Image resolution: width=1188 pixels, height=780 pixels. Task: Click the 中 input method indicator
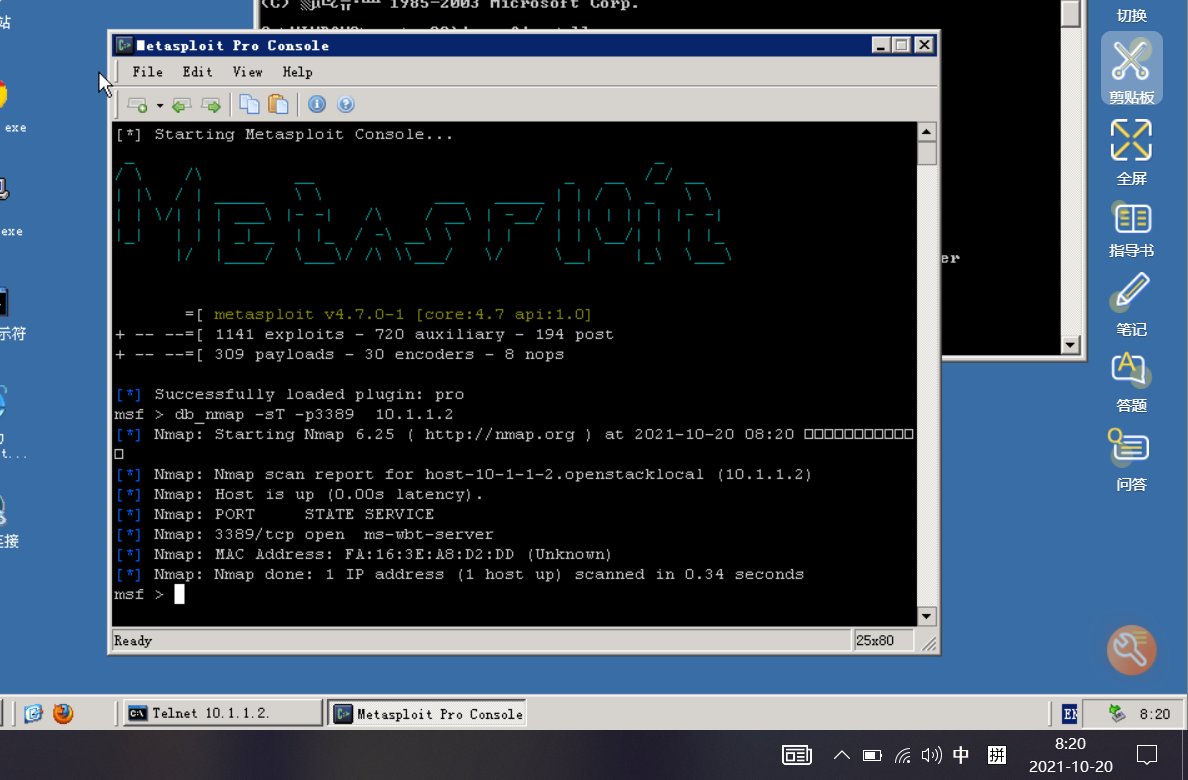point(961,755)
